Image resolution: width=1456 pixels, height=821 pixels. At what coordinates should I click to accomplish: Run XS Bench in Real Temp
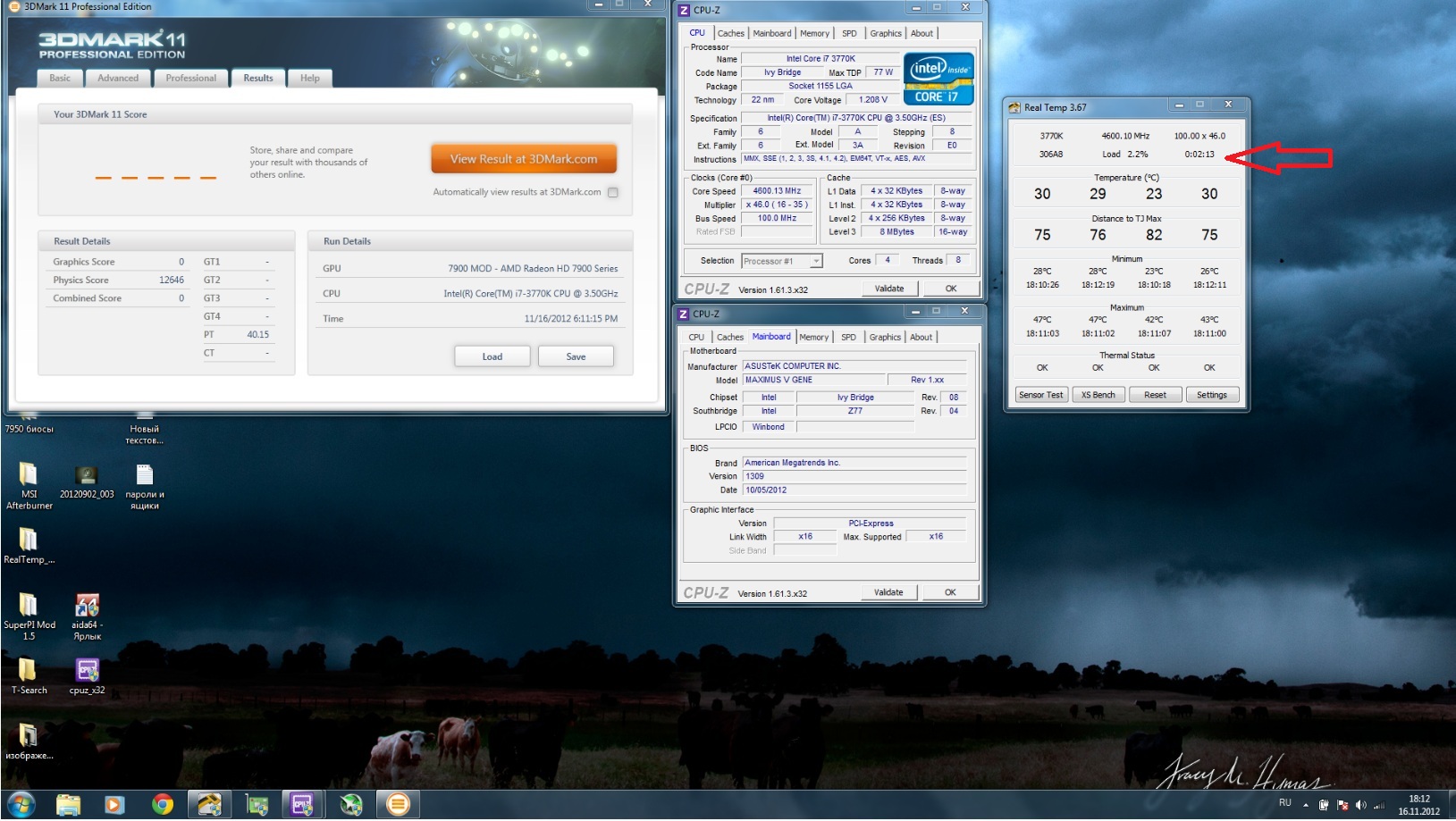click(1098, 395)
